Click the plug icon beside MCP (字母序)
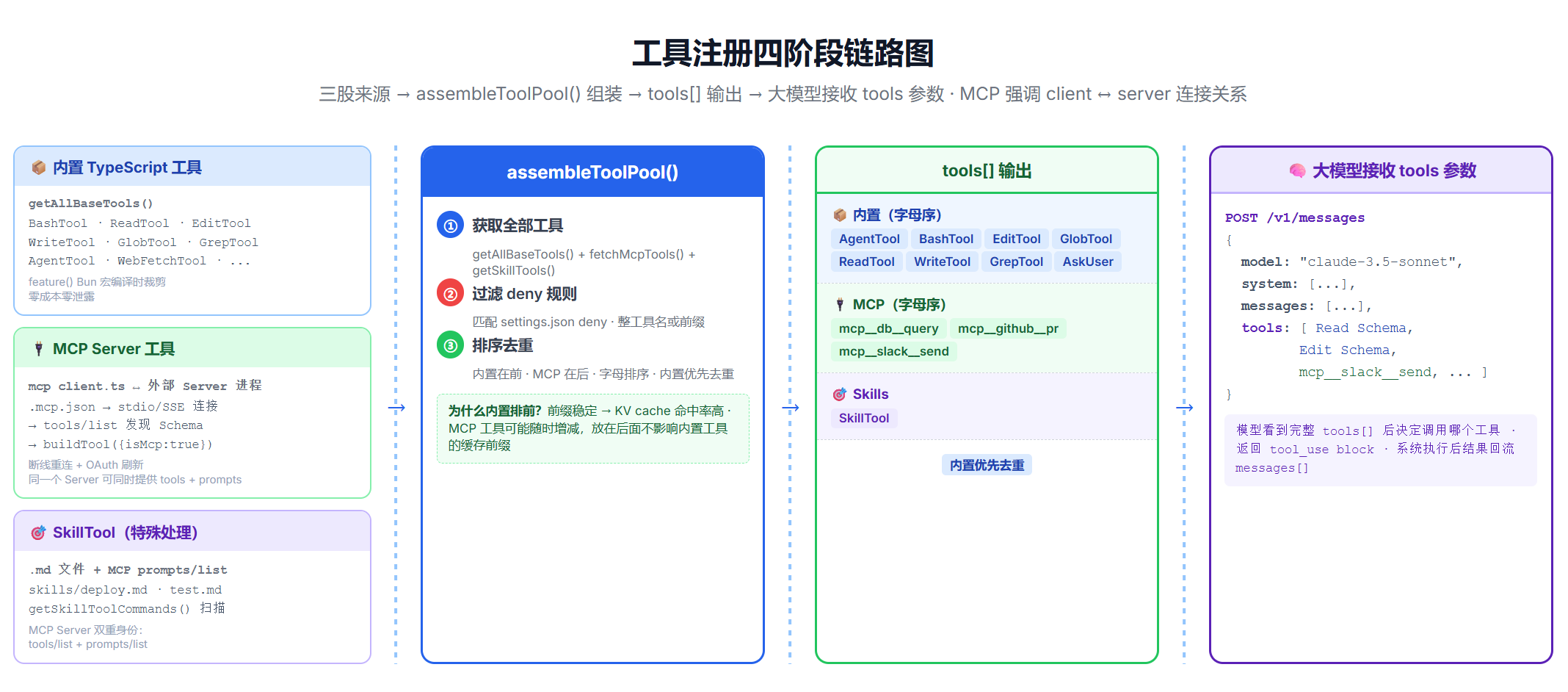Viewport: 1568px width, 692px height. (840, 304)
